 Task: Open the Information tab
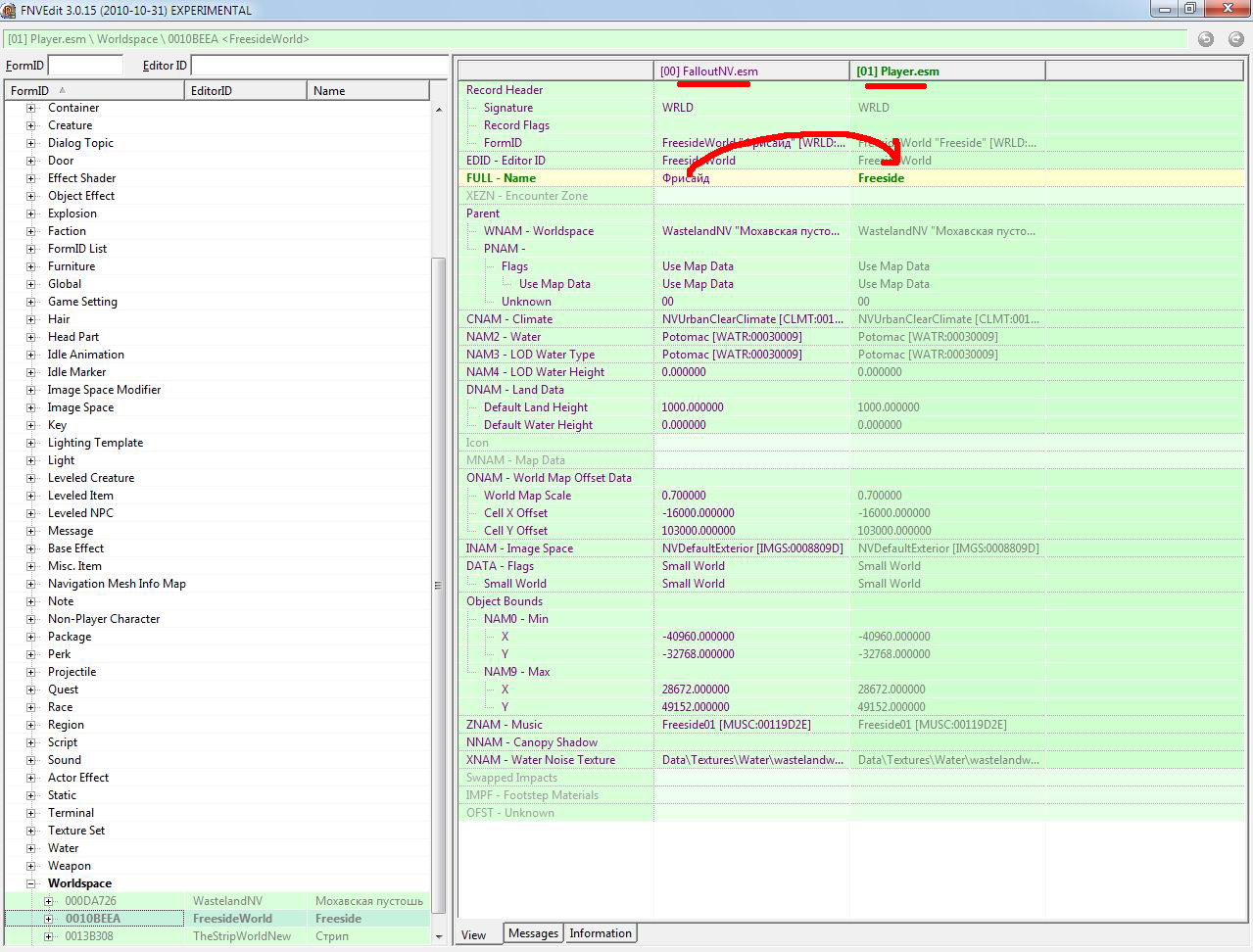point(600,933)
